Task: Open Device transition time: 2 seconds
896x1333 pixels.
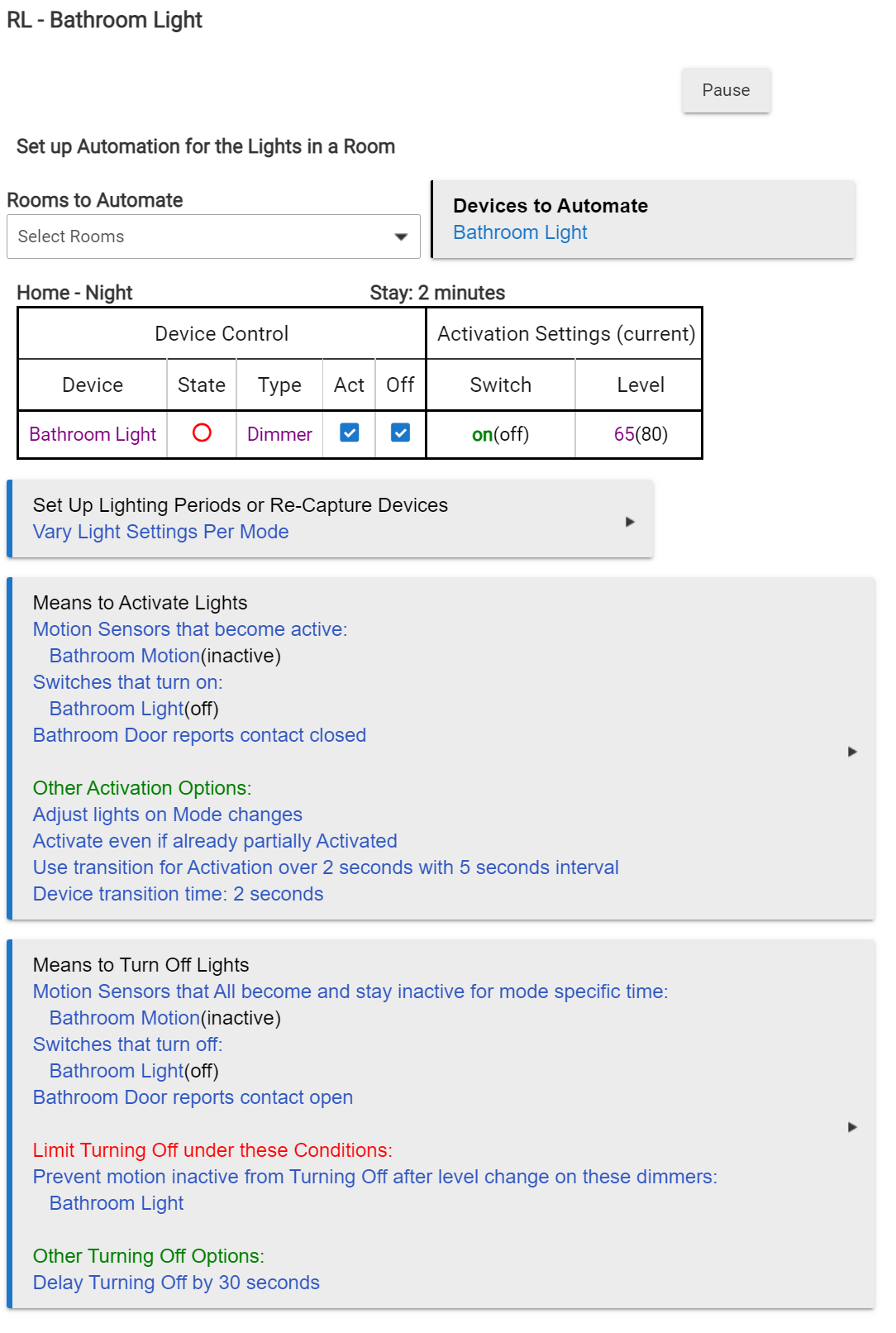Action: click(x=178, y=894)
